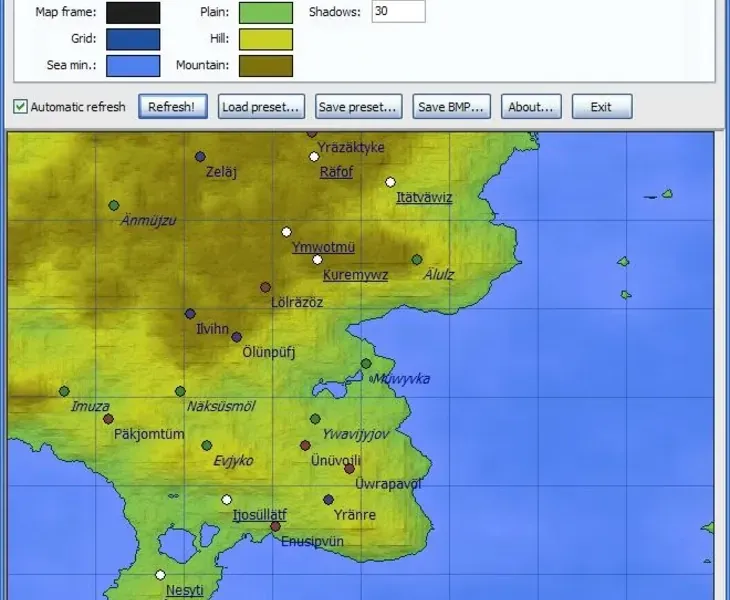Image resolution: width=730 pixels, height=600 pixels.
Task: Click the white Kuremywz city marker
Action: (x=317, y=260)
